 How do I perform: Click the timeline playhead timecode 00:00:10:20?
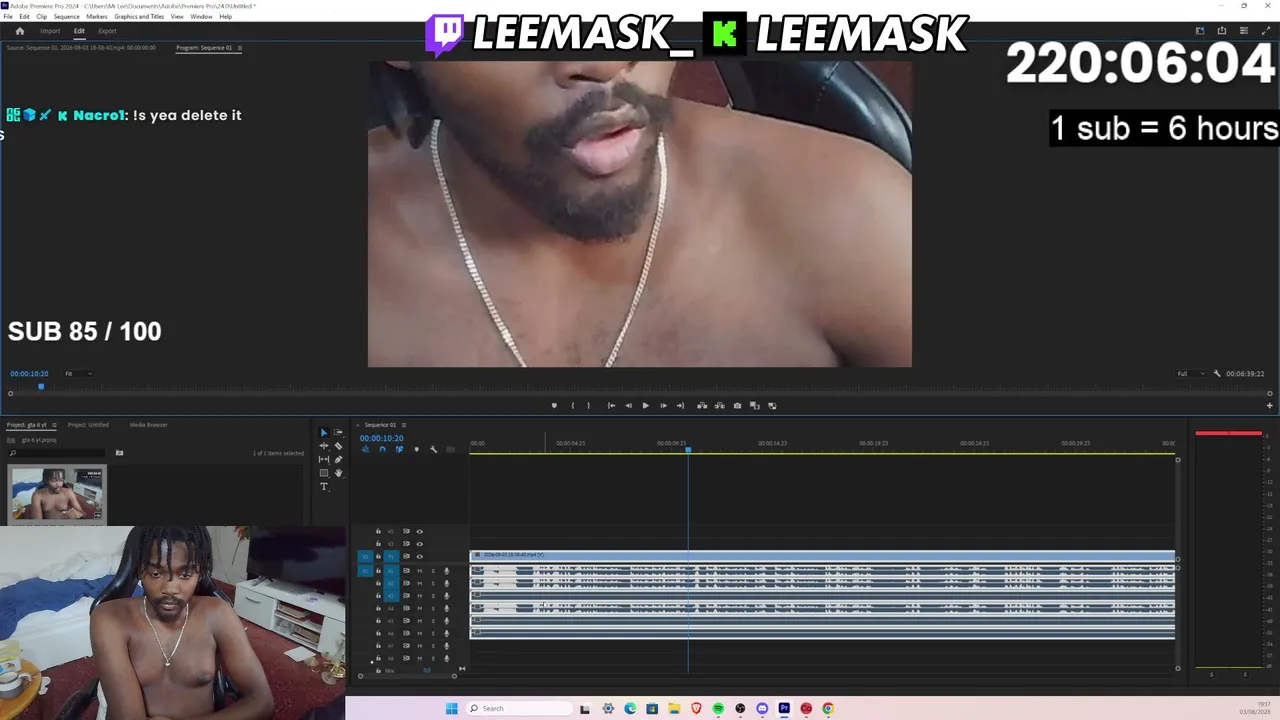point(381,438)
